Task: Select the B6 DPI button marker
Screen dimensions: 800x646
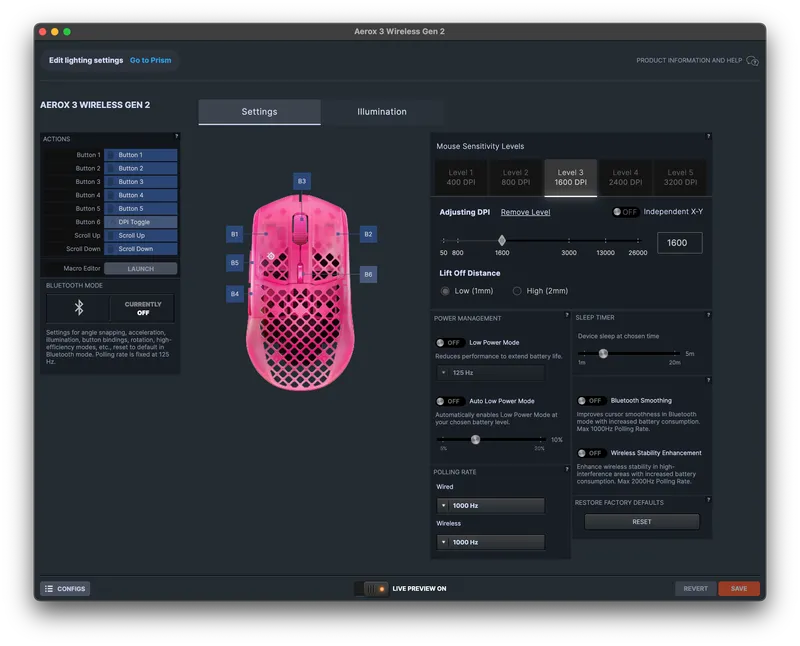Action: 368,274
